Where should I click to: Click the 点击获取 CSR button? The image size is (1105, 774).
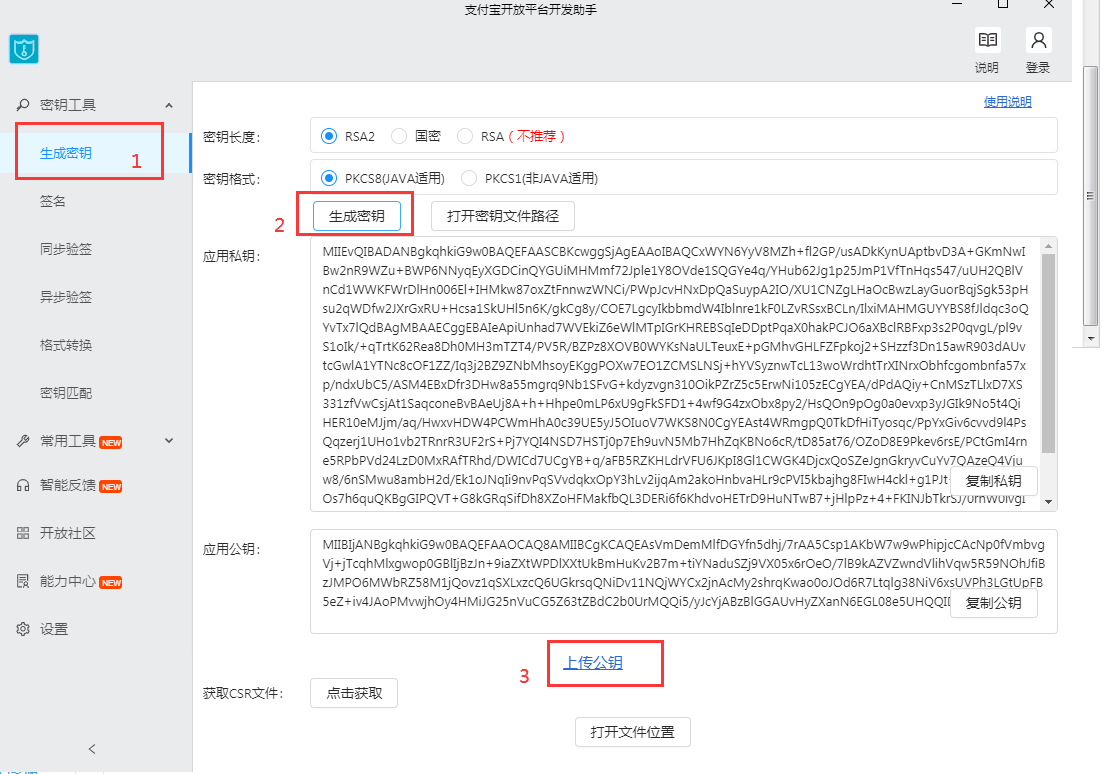pos(354,693)
